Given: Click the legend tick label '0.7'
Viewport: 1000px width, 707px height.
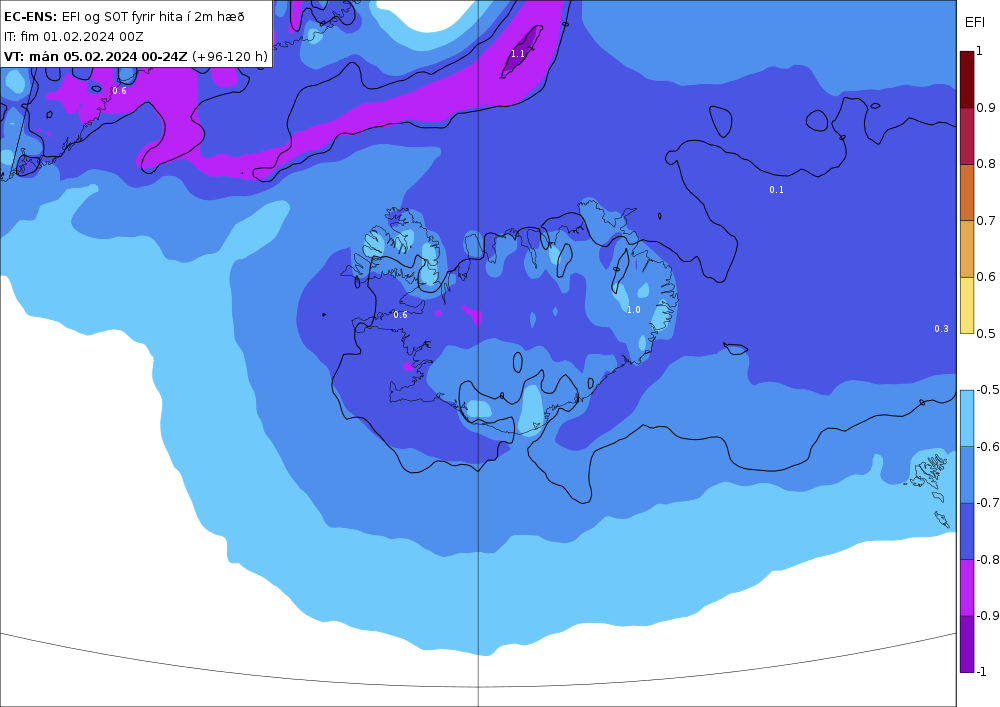Looking at the screenshot, I should point(986,221).
